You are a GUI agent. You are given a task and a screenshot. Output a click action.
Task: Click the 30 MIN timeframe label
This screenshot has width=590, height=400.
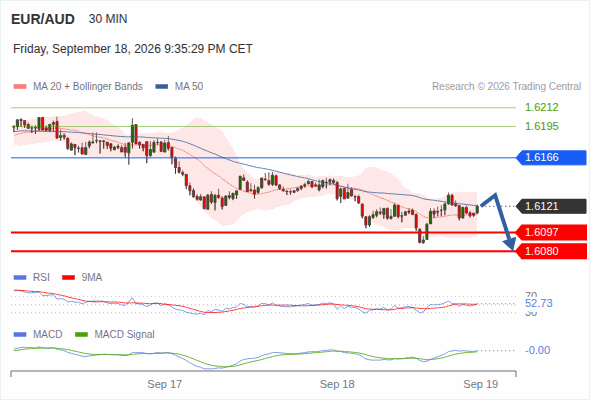(108, 19)
